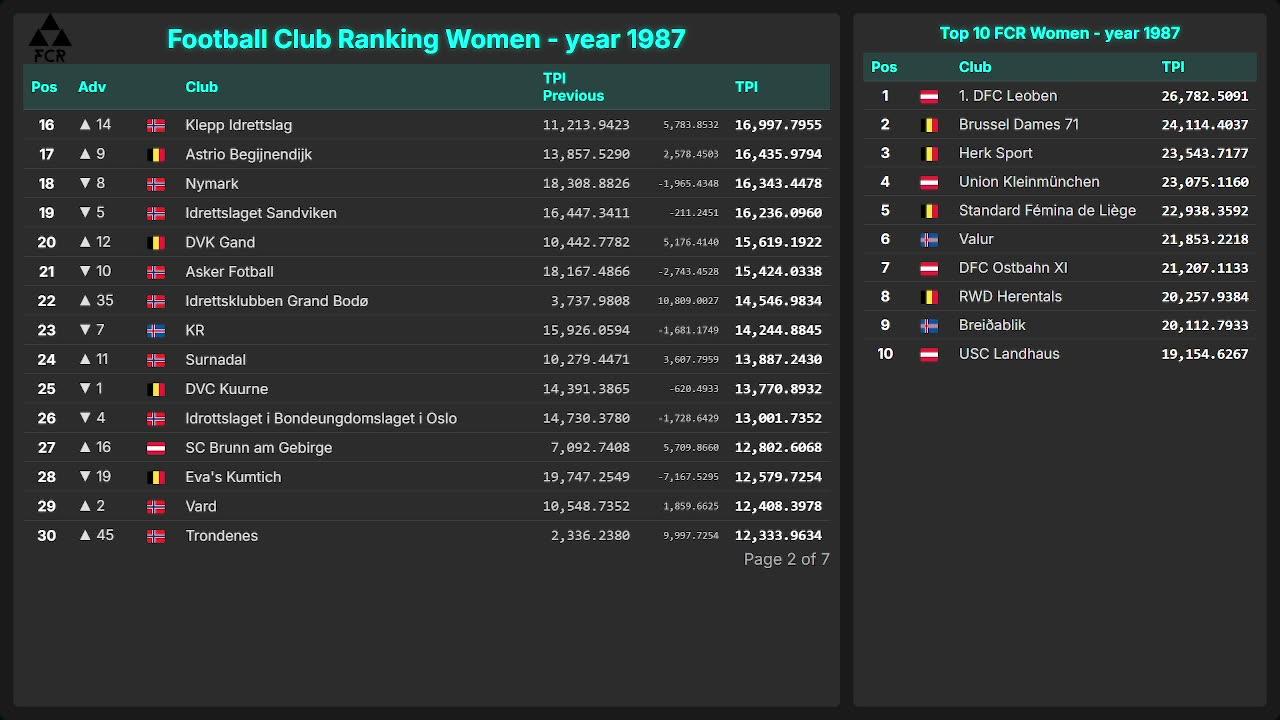Click flag next to Breiðablik
The image size is (1280, 720).
point(929,326)
